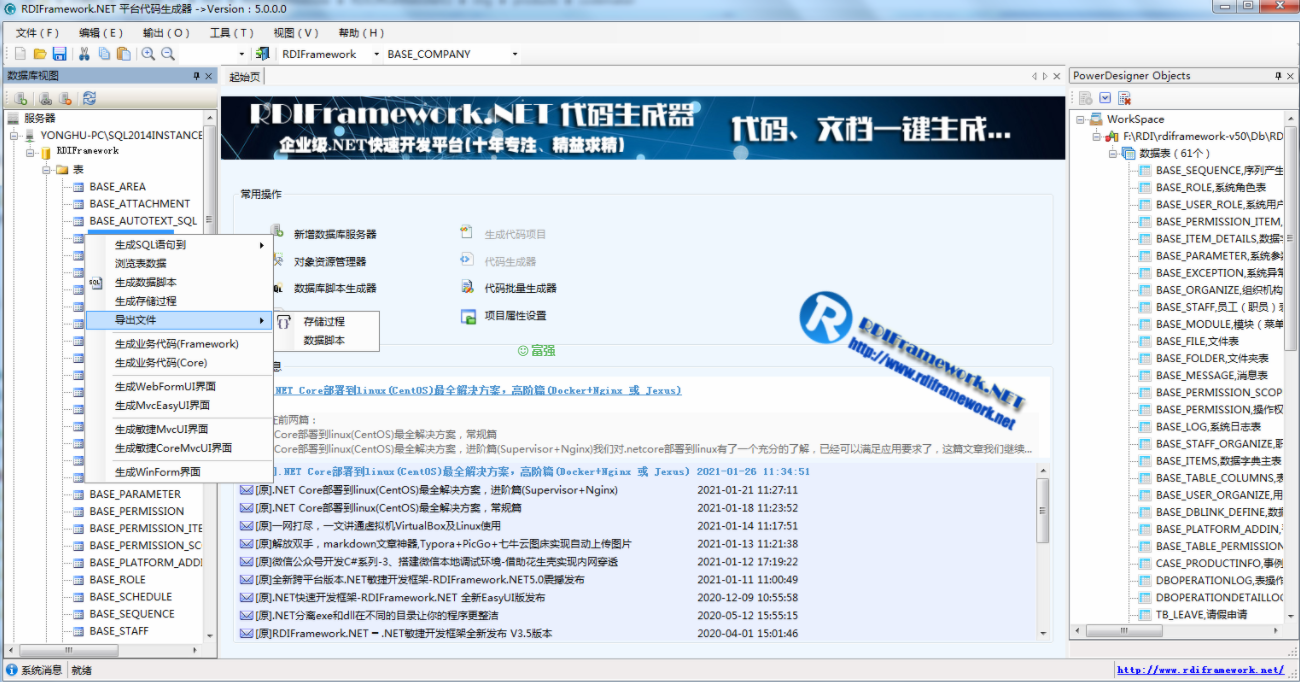
Task: Click the Copy toolbar icon
Action: (104, 54)
